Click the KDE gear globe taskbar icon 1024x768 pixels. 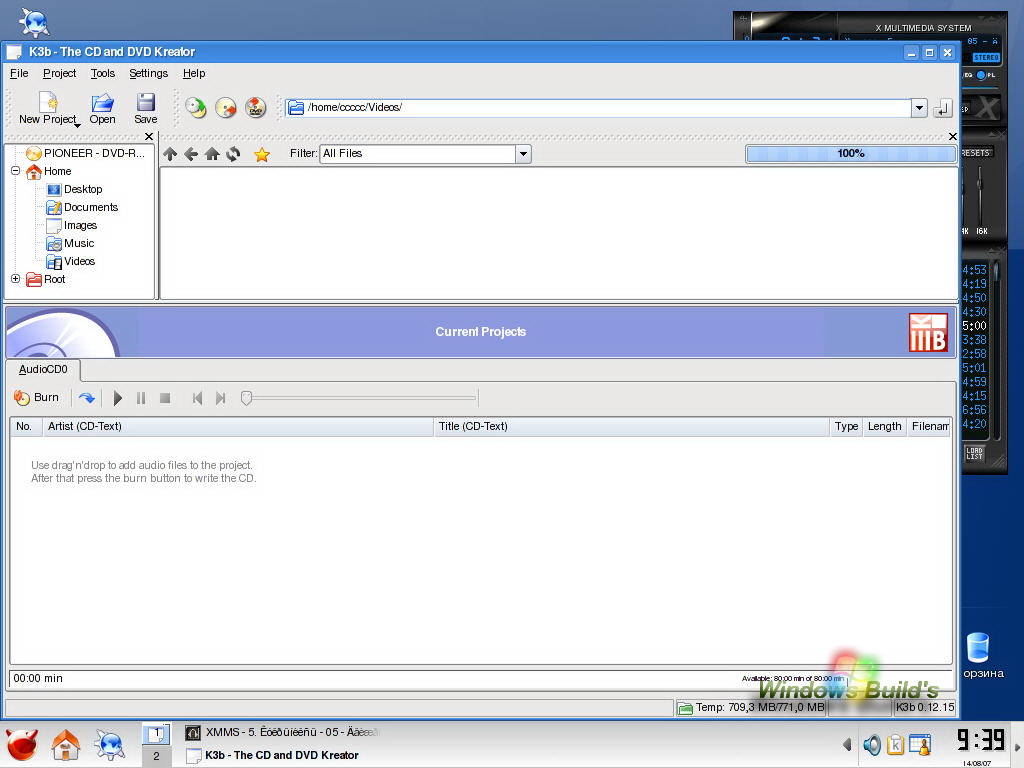click(x=109, y=745)
